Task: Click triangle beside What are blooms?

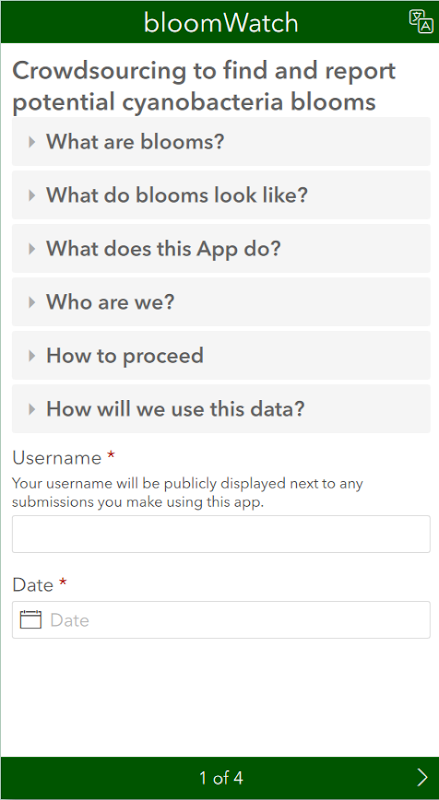Action: coord(32,141)
